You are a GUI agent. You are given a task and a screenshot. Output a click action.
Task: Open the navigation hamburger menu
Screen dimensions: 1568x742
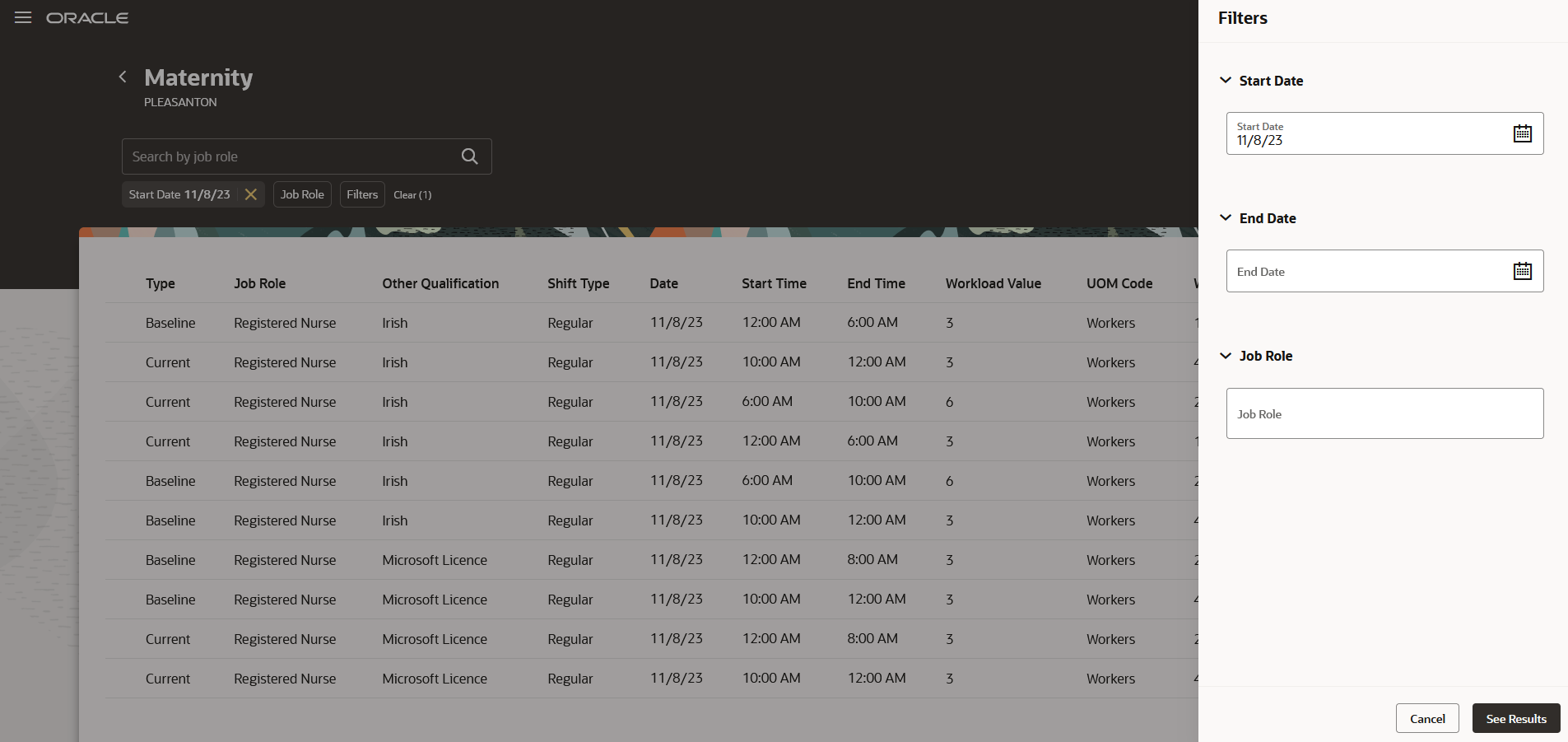click(22, 16)
